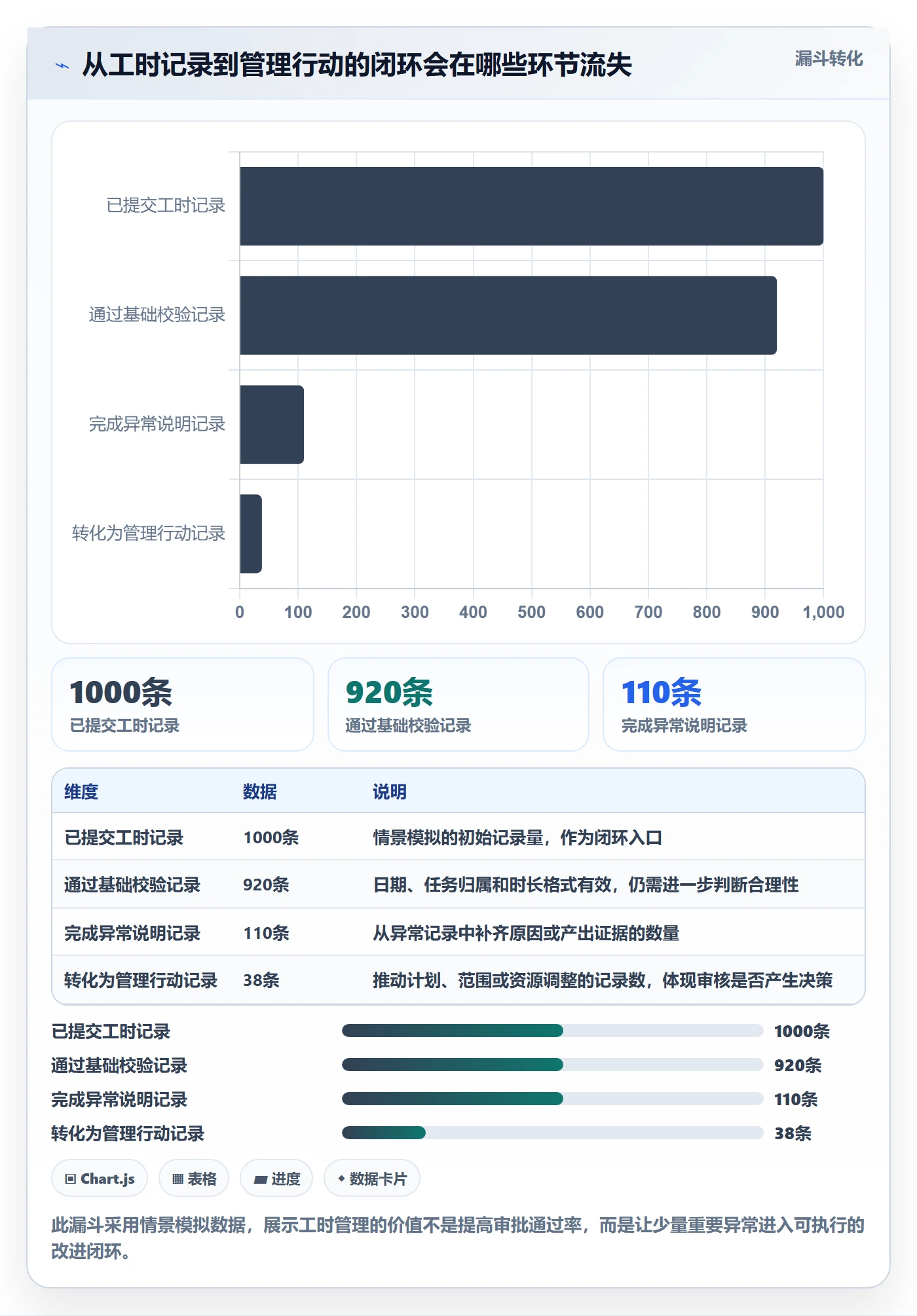The image size is (917, 1316).
Task: Click the 110条 cell in the table
Action: coord(267,934)
